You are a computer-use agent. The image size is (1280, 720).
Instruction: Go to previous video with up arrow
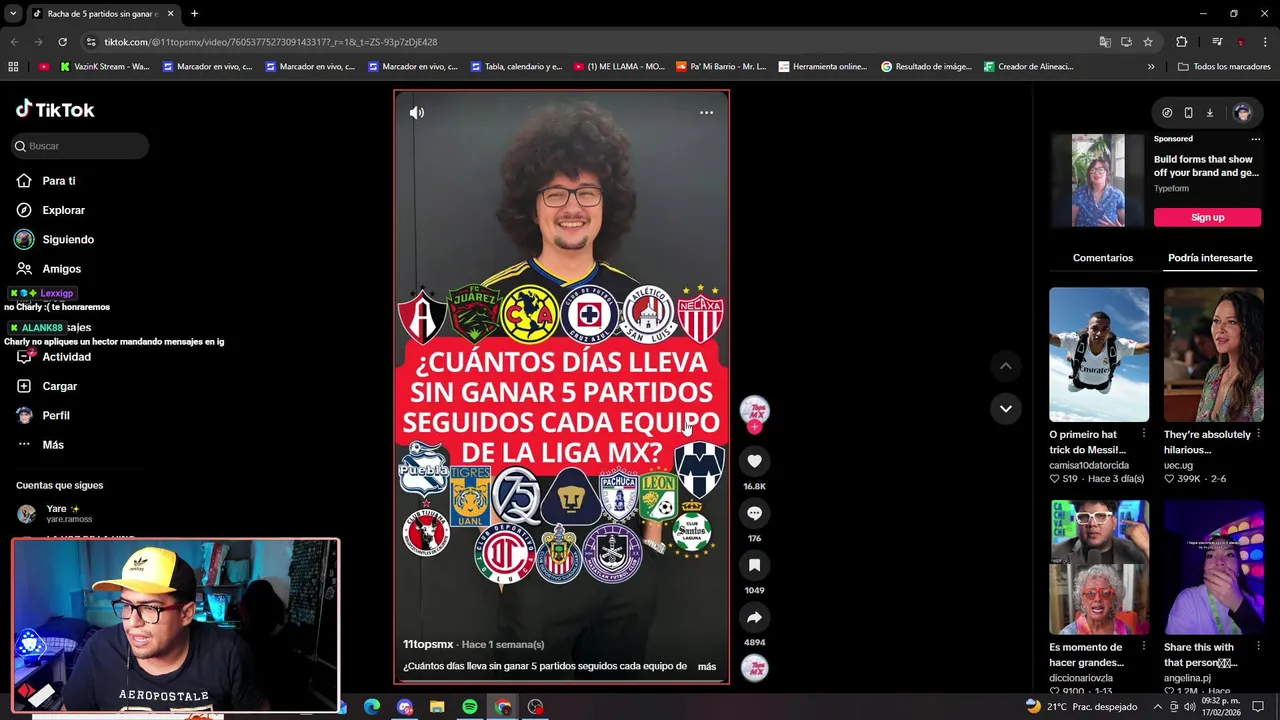click(x=1005, y=366)
